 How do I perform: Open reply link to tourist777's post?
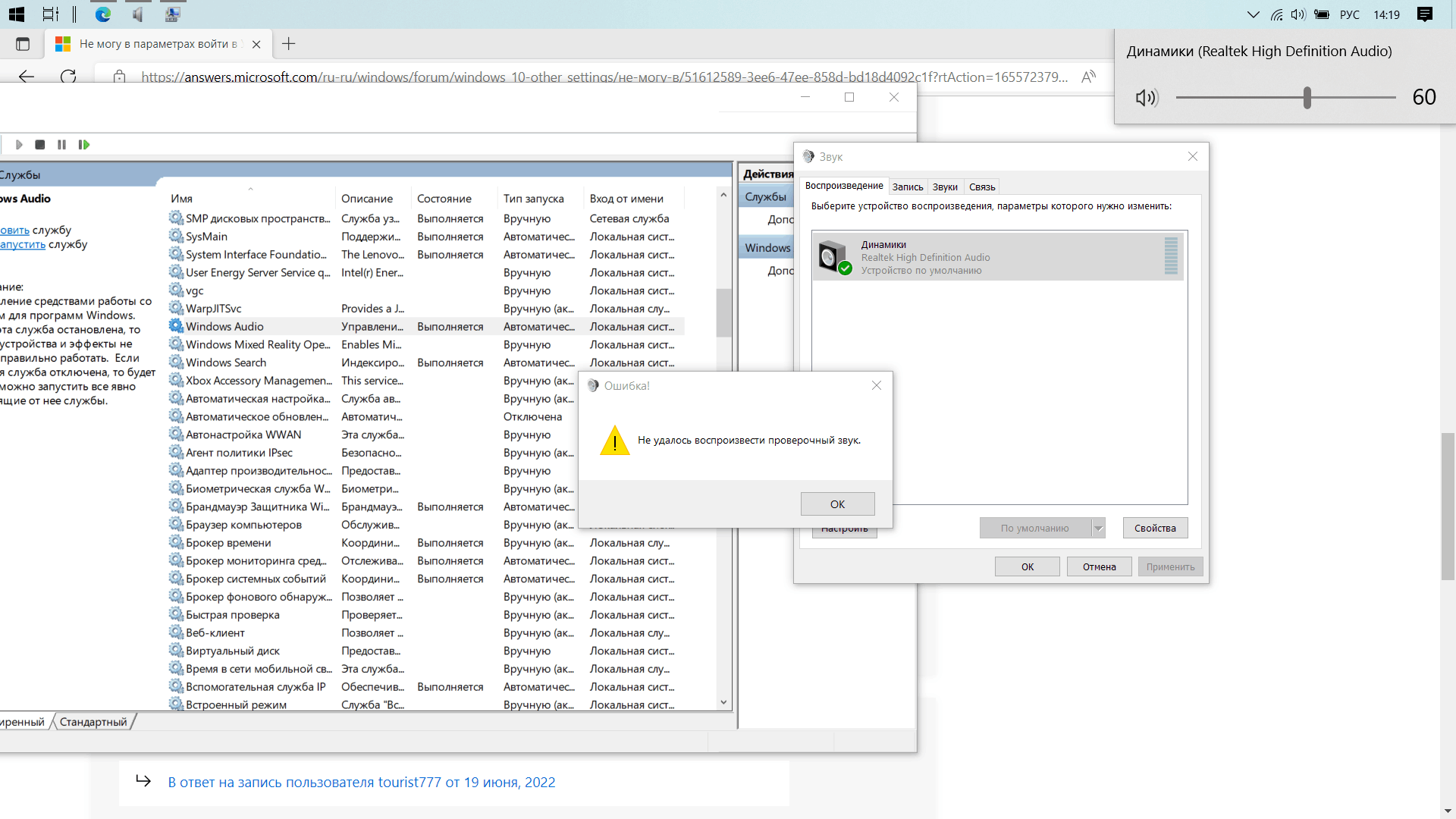pos(361,782)
